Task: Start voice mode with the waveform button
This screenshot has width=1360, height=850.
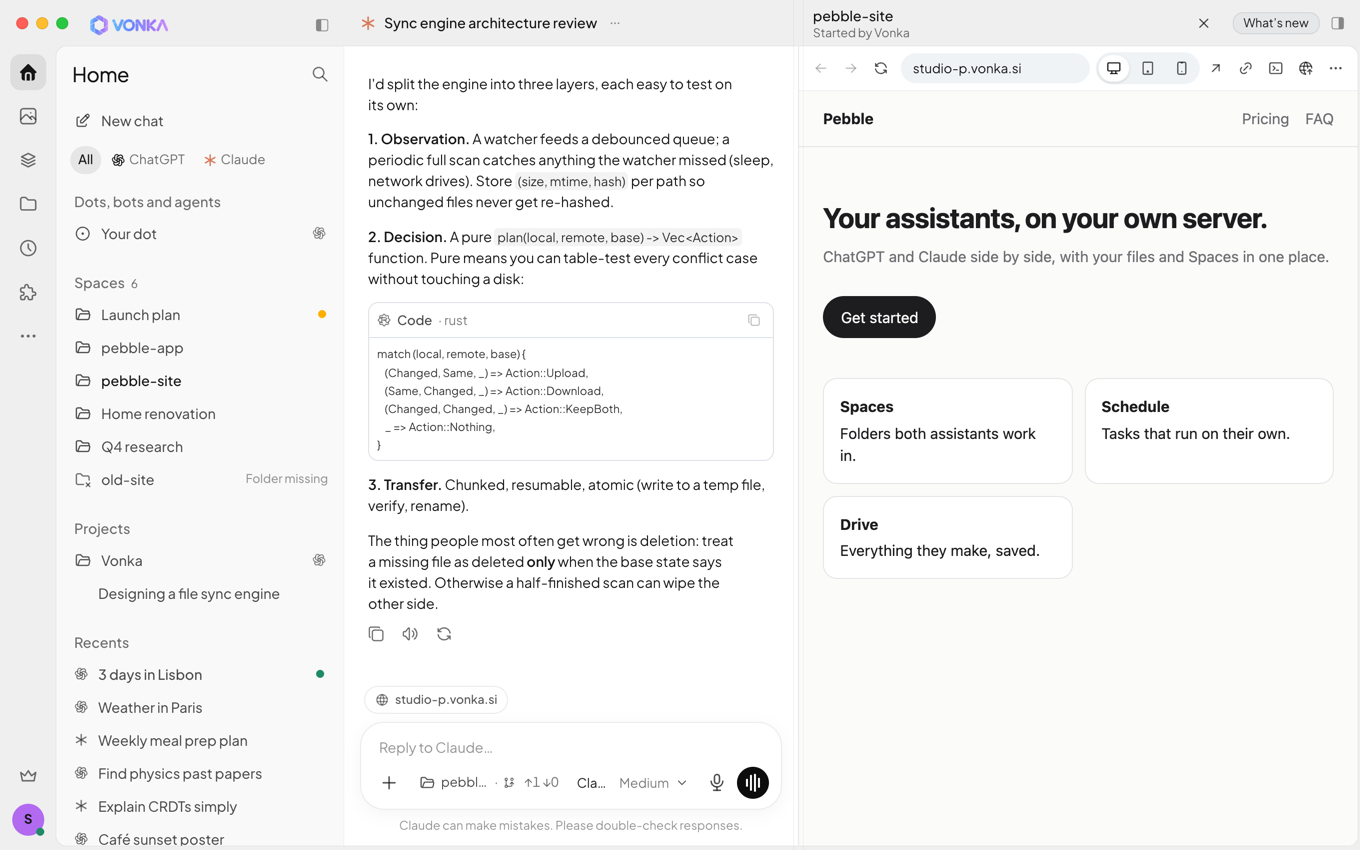Action: click(x=753, y=783)
